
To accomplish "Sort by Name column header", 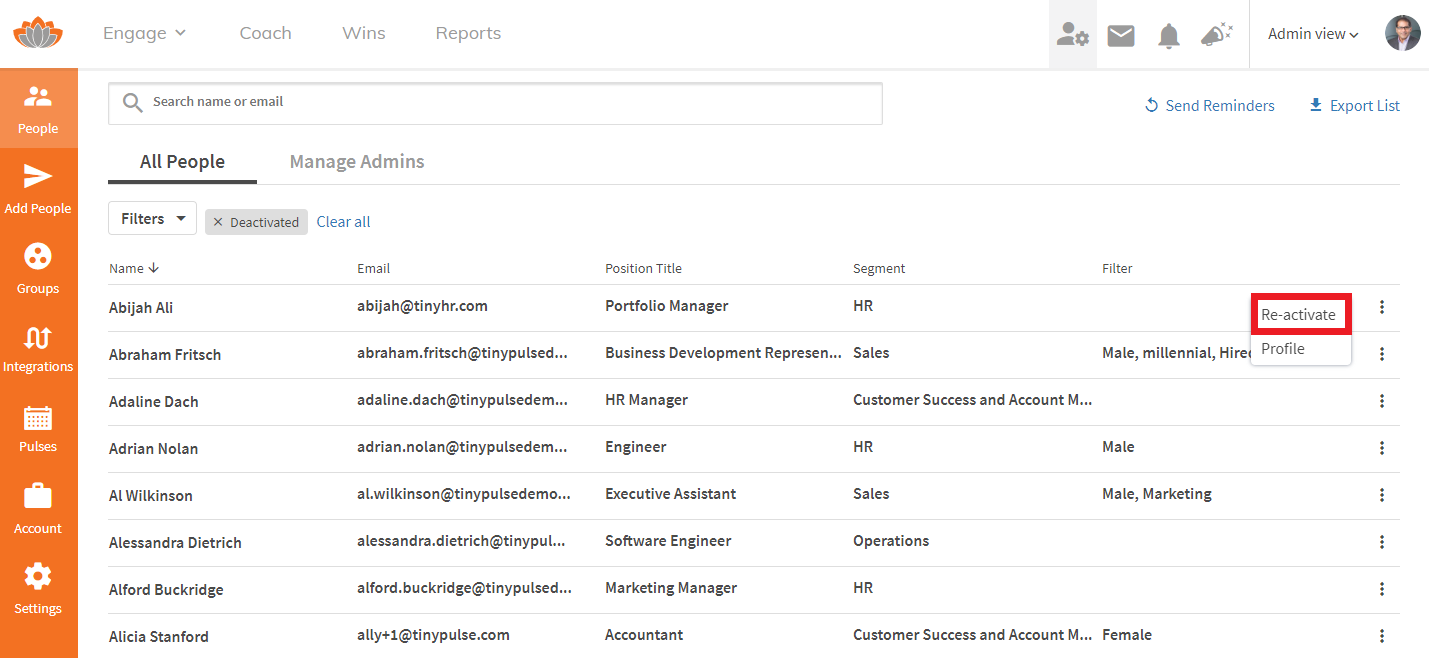I will coord(134,268).
